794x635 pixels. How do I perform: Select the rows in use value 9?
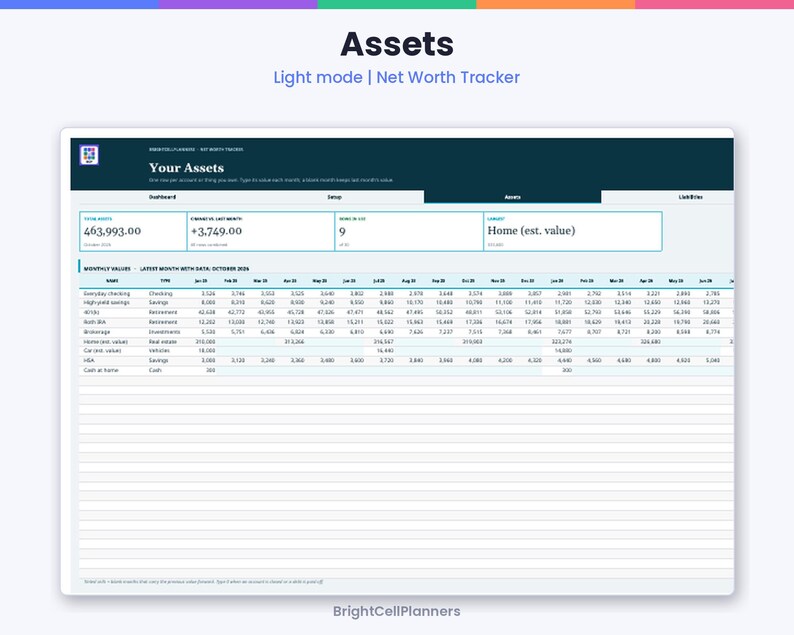[342, 231]
